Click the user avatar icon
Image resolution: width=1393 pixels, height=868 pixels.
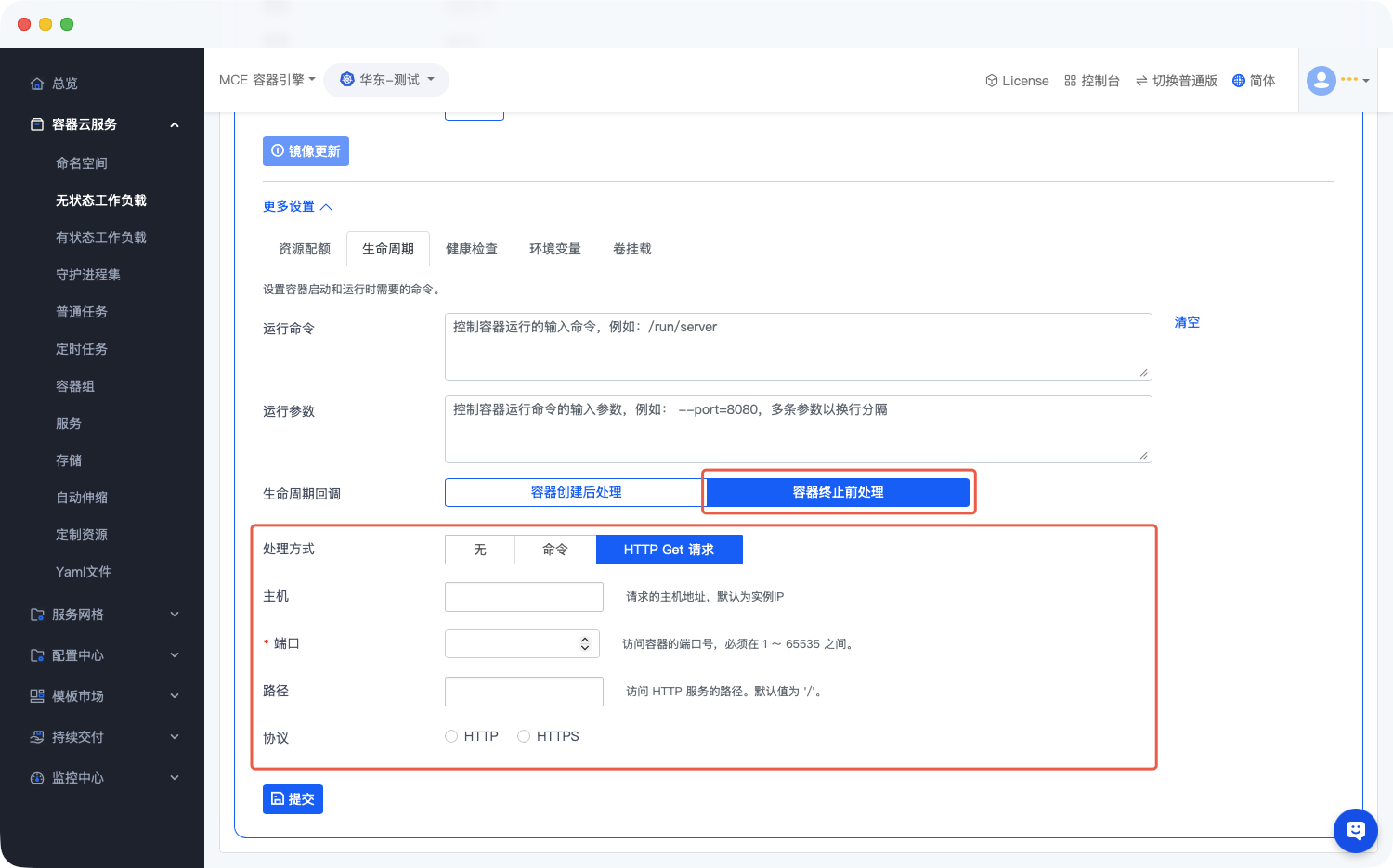tap(1321, 81)
